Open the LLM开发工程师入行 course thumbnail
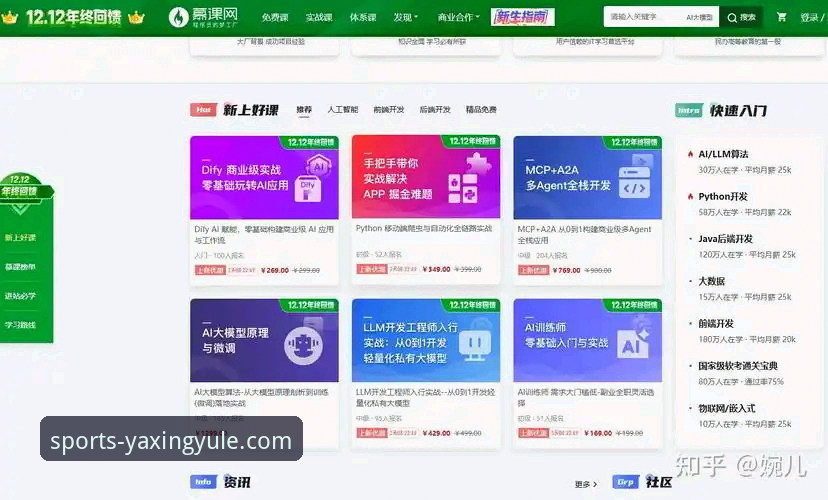 [426, 341]
